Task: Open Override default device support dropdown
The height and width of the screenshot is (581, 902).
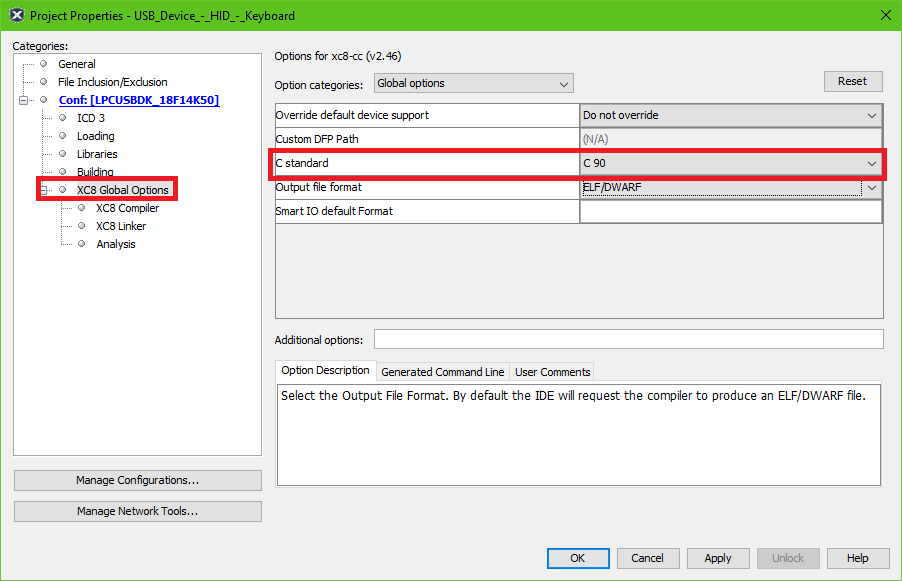Action: click(730, 115)
